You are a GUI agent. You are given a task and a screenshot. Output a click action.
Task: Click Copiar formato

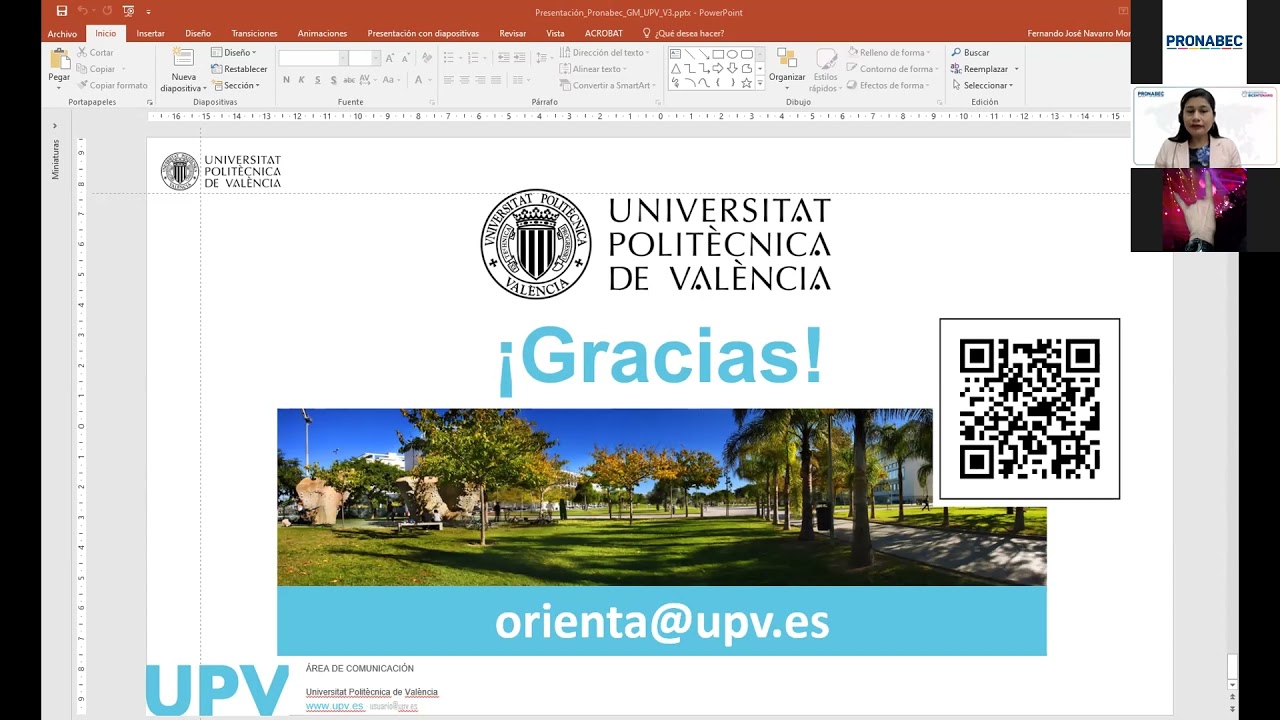click(x=112, y=85)
